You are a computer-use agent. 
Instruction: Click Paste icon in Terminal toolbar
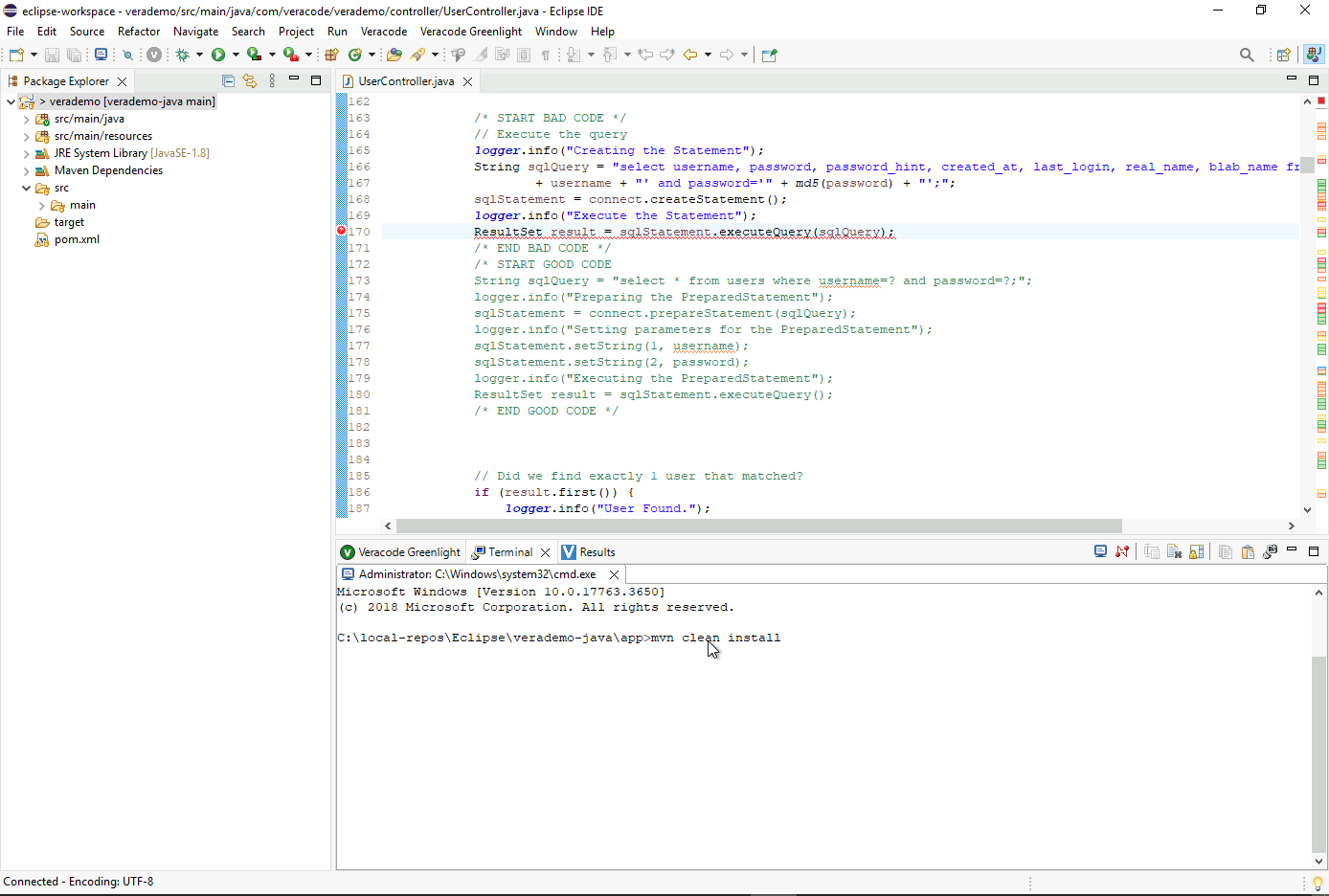click(1247, 551)
